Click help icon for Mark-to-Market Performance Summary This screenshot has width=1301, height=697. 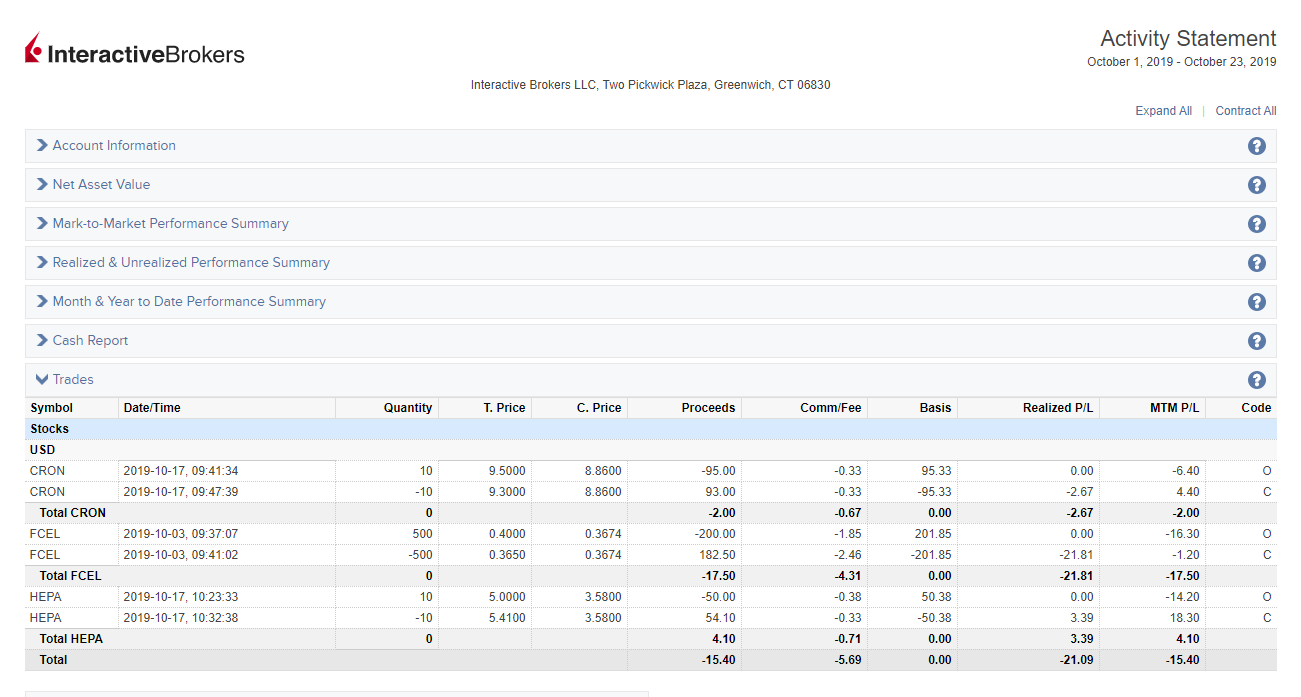(1256, 224)
